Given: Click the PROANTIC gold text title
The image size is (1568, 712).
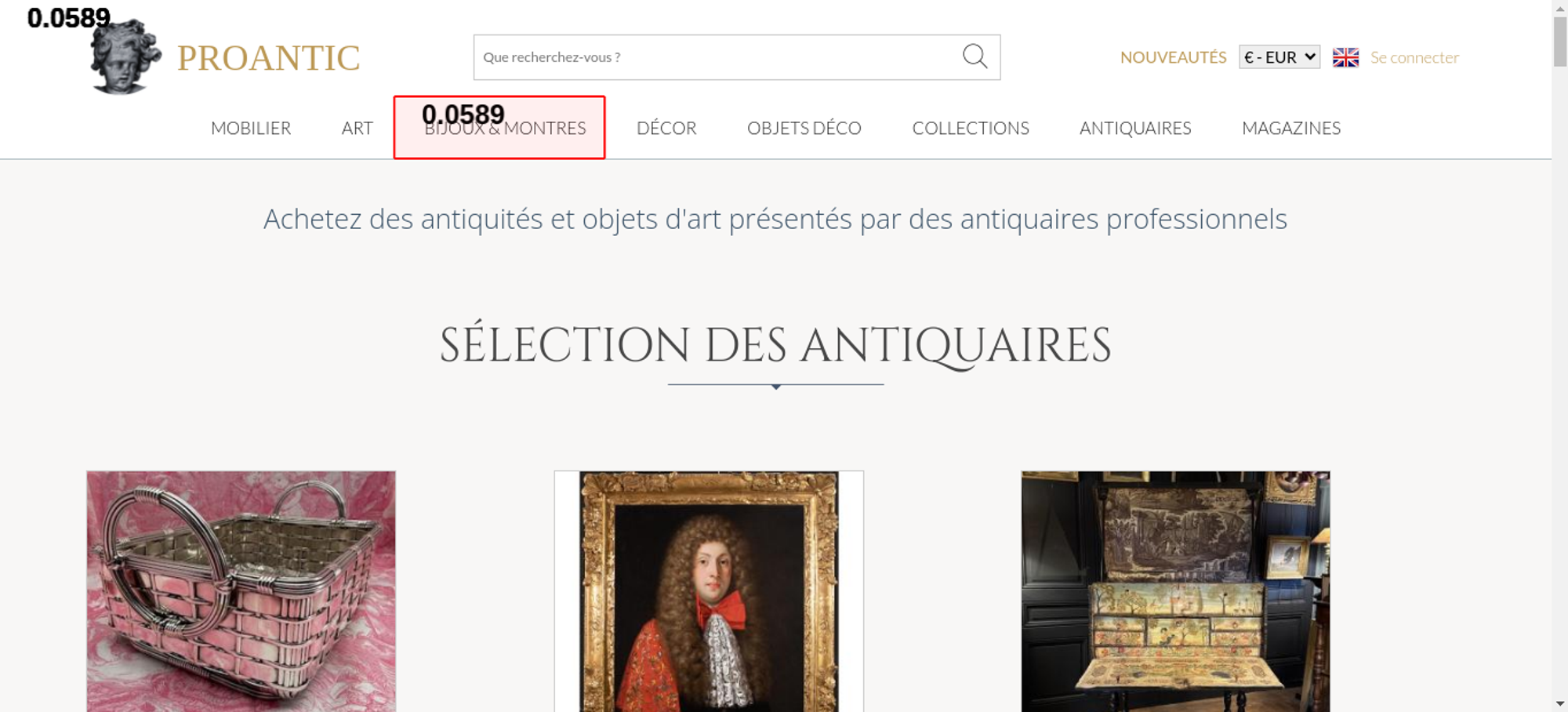Looking at the screenshot, I should pyautogui.click(x=268, y=58).
